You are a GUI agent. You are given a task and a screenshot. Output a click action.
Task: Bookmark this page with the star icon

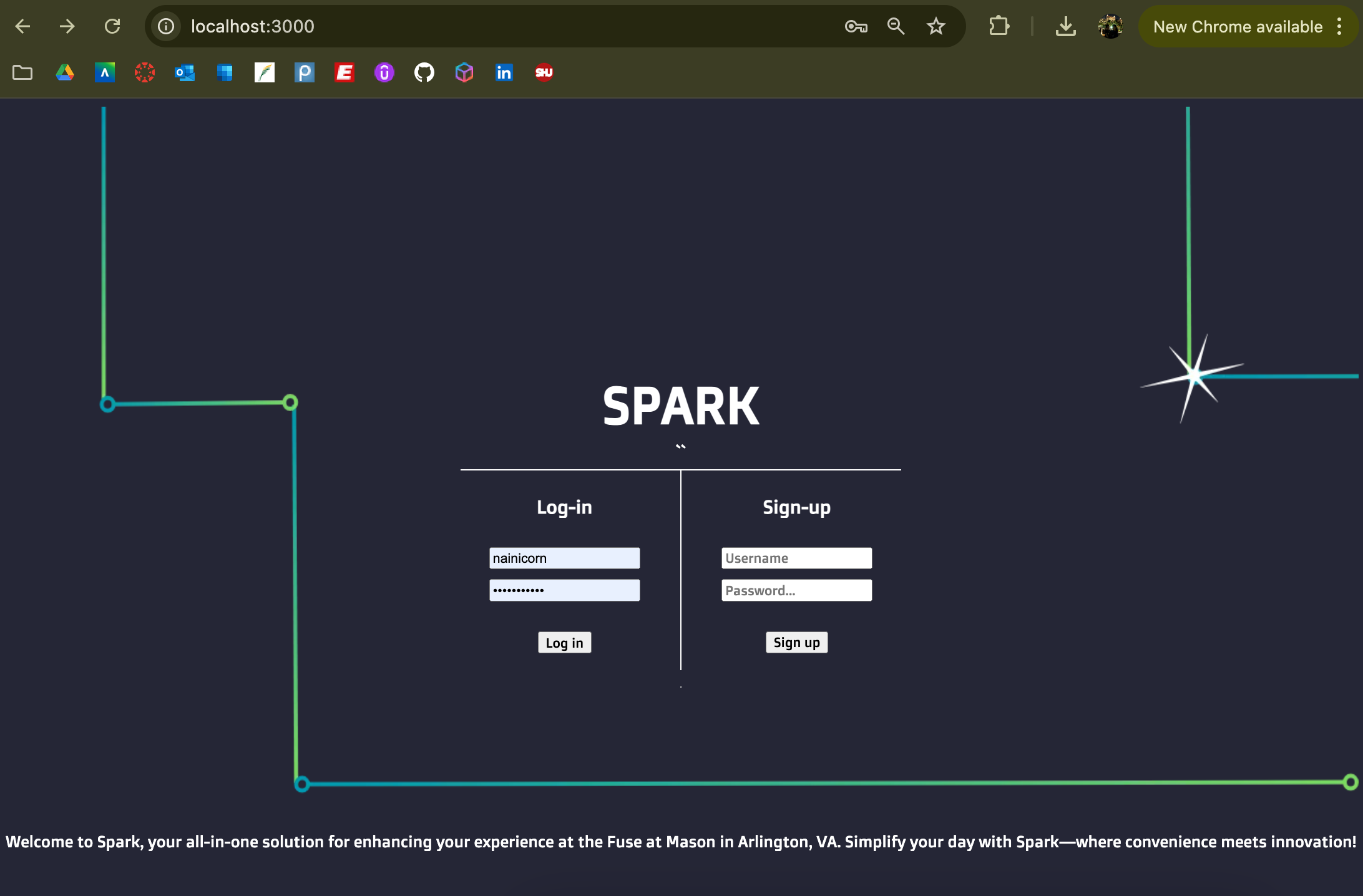click(936, 26)
